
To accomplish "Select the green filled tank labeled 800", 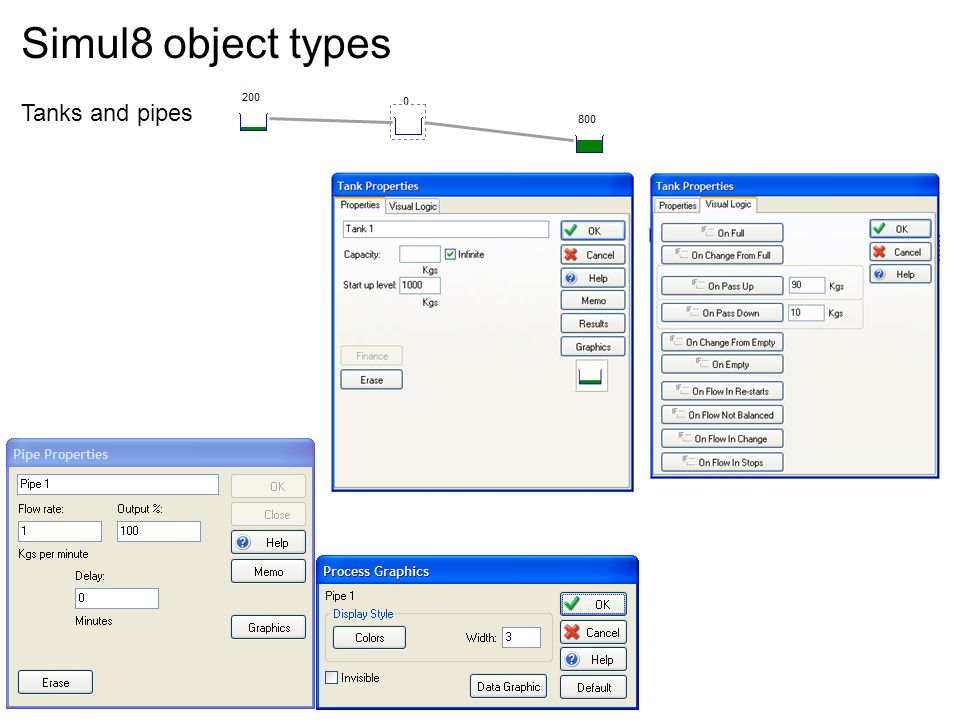I will click(589, 144).
